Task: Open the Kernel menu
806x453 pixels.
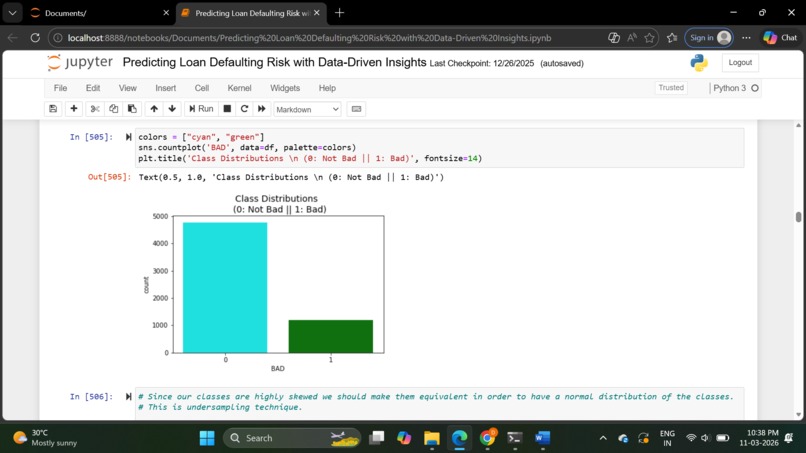Action: [240, 88]
